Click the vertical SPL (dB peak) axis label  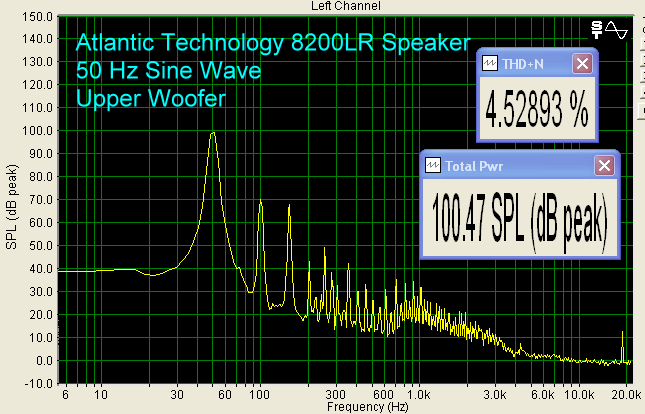click(11, 200)
